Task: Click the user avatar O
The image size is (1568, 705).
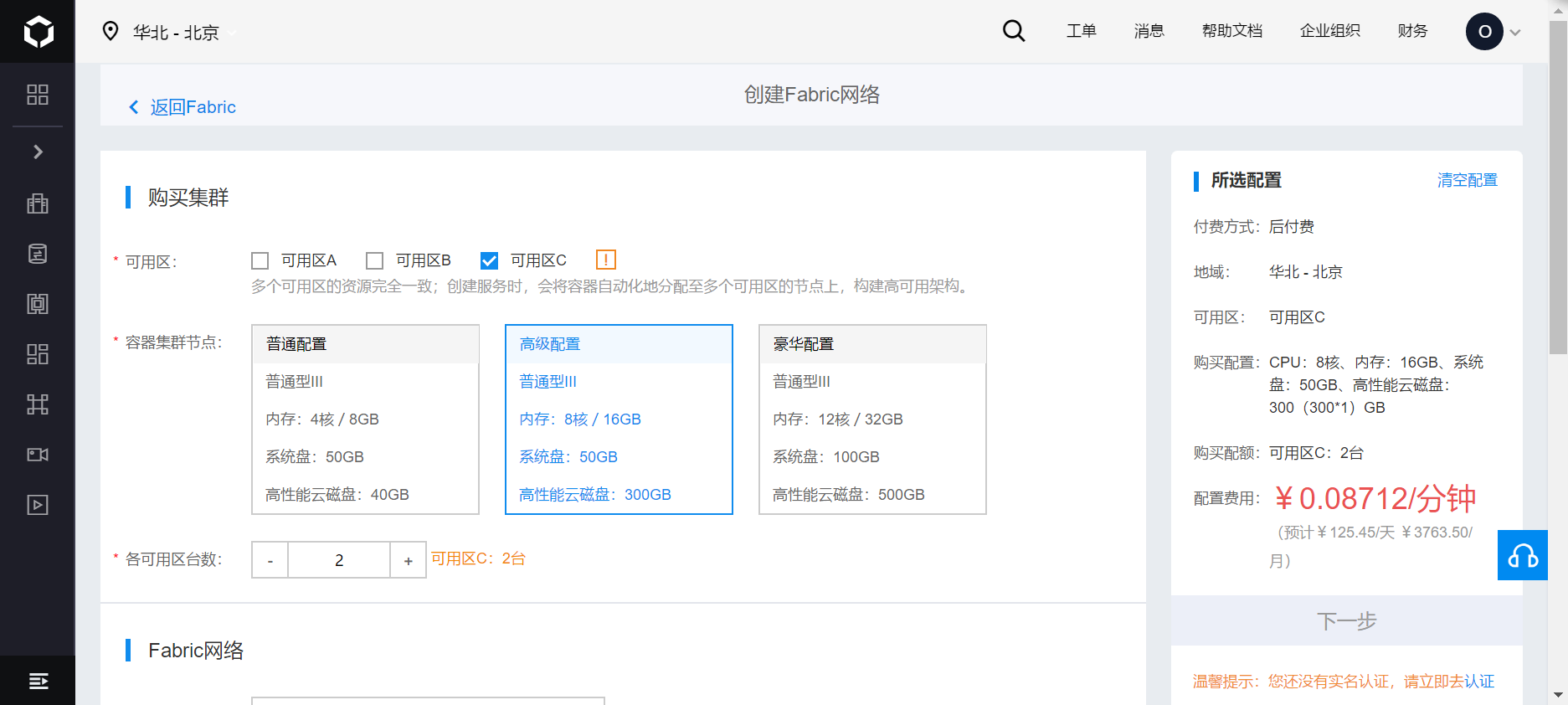Action: 1484,32
